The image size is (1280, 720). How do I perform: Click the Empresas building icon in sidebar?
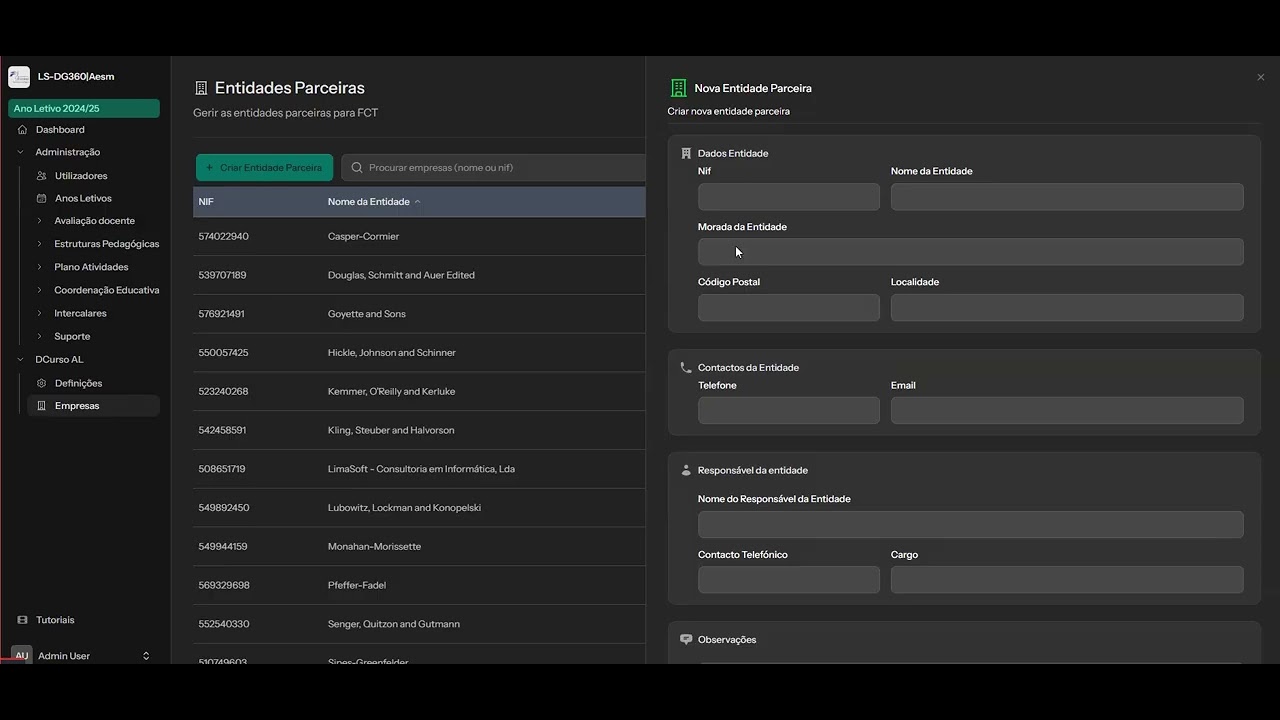[x=41, y=406]
